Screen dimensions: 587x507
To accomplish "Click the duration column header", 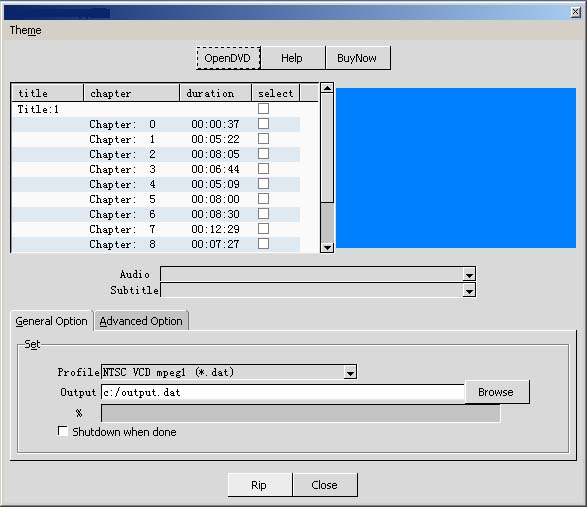I will (x=215, y=93).
